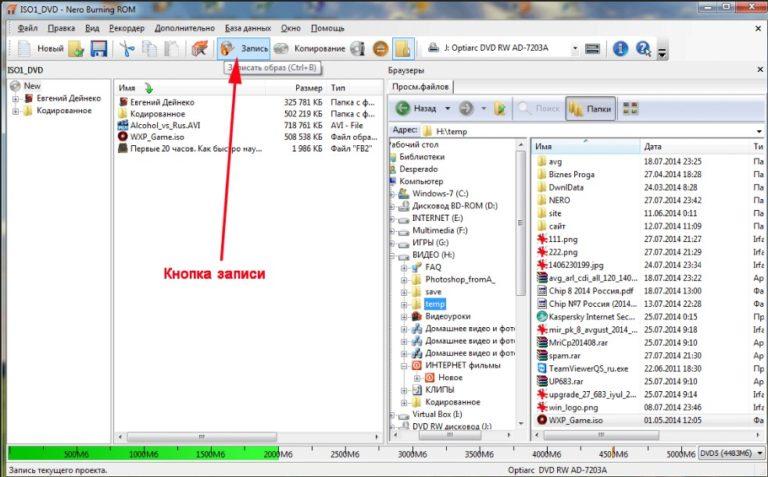768x477 pixels.
Task: Select win_logo.png file
Action: [573, 407]
